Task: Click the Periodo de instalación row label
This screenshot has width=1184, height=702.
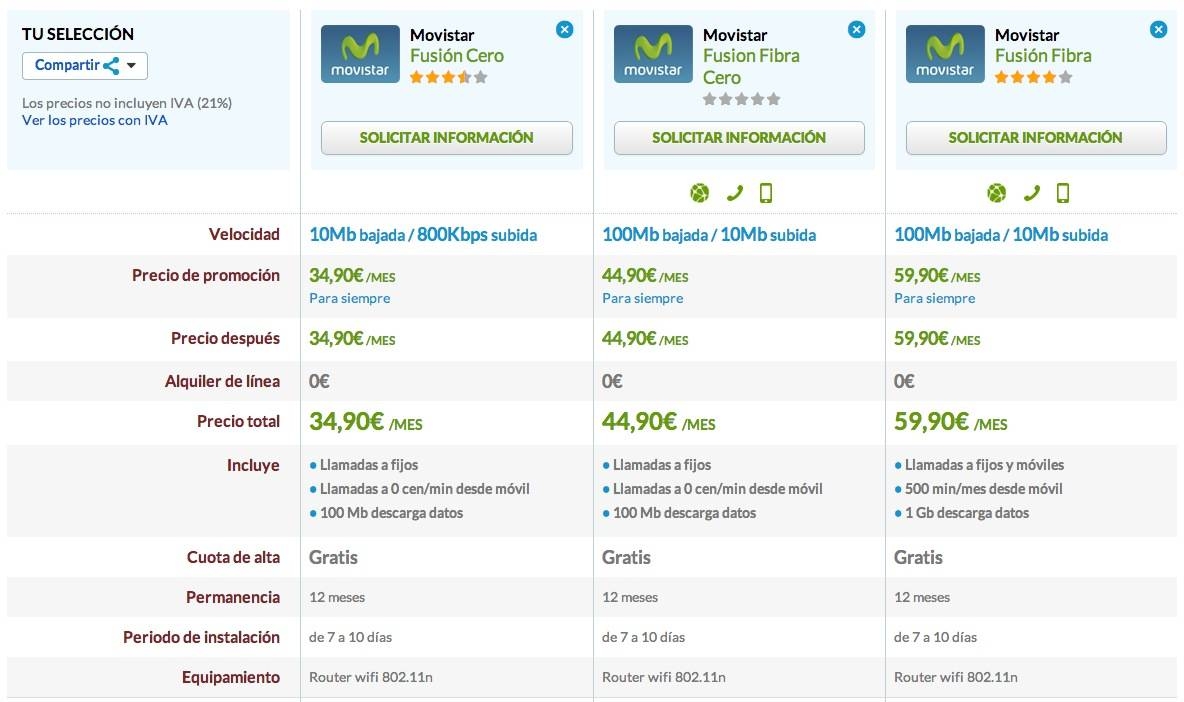Action: pyautogui.click(x=201, y=638)
